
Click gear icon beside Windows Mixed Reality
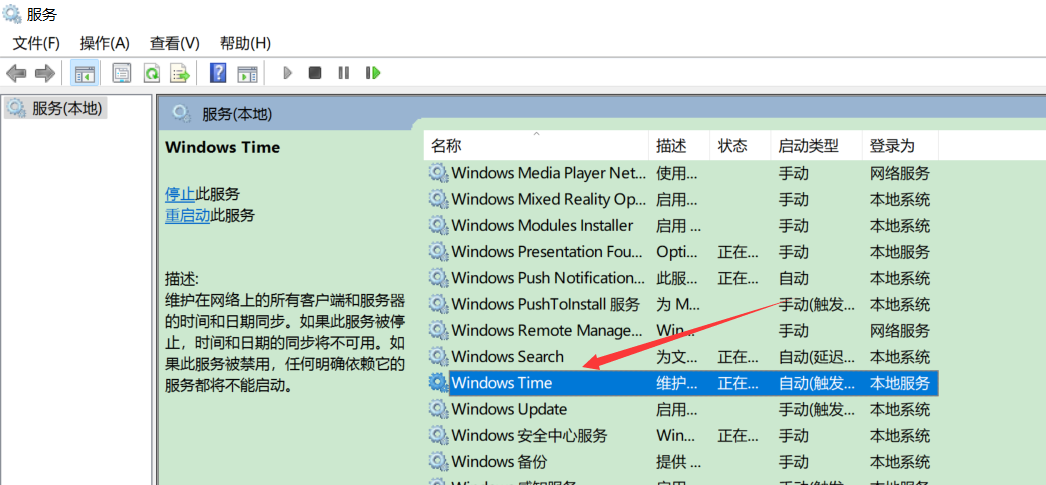(x=438, y=199)
